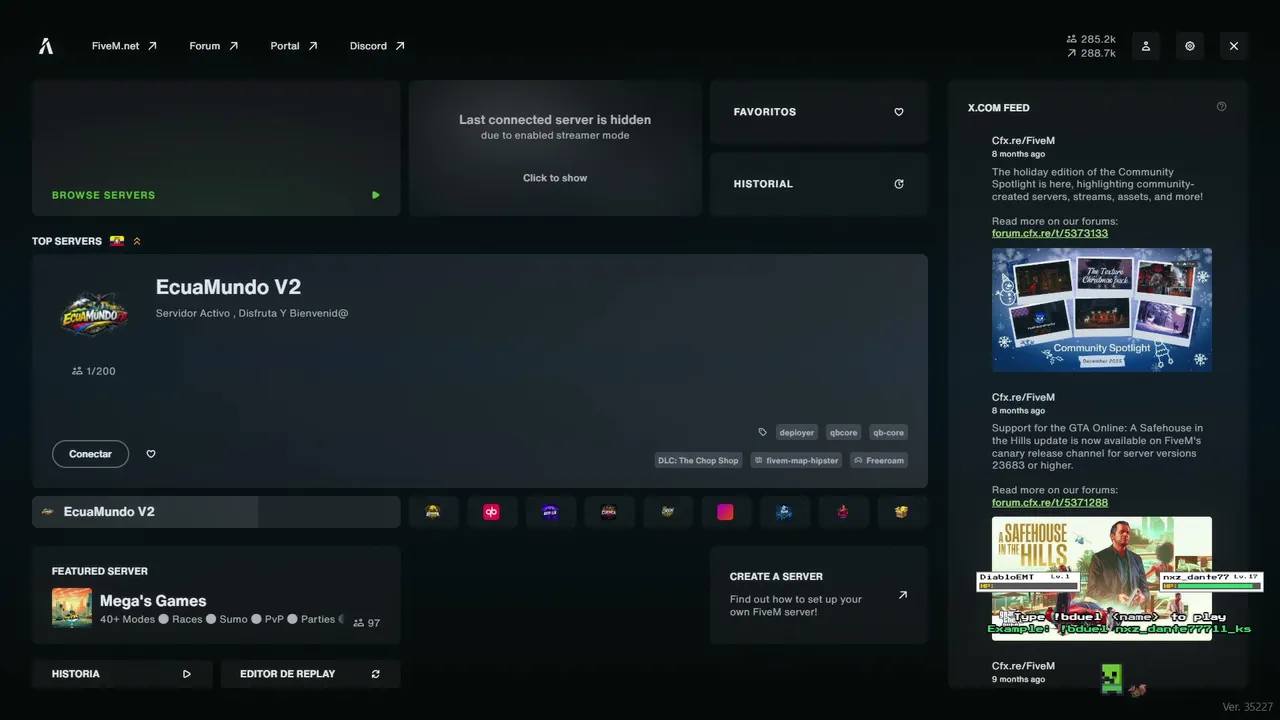The height and width of the screenshot is (720, 1280).
Task: Click the fivem-map-hipster tag
Action: (796, 461)
